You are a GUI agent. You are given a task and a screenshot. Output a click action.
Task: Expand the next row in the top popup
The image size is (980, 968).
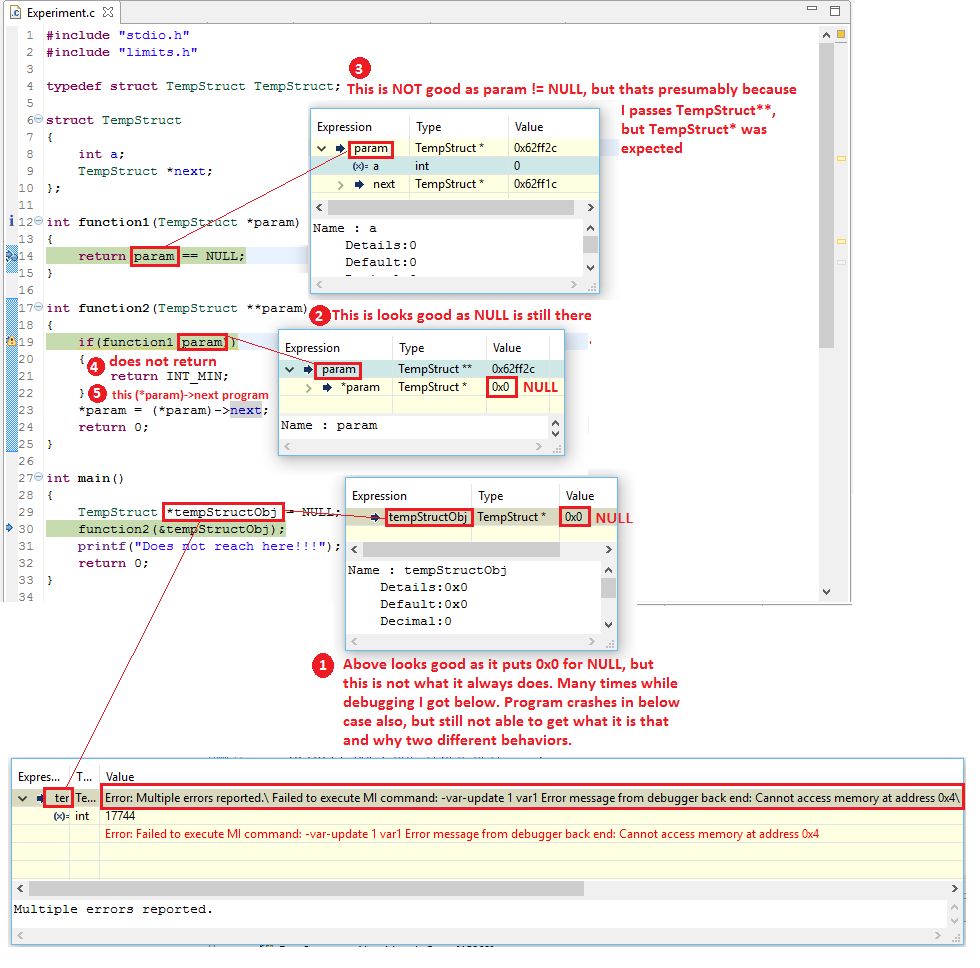coord(341,185)
